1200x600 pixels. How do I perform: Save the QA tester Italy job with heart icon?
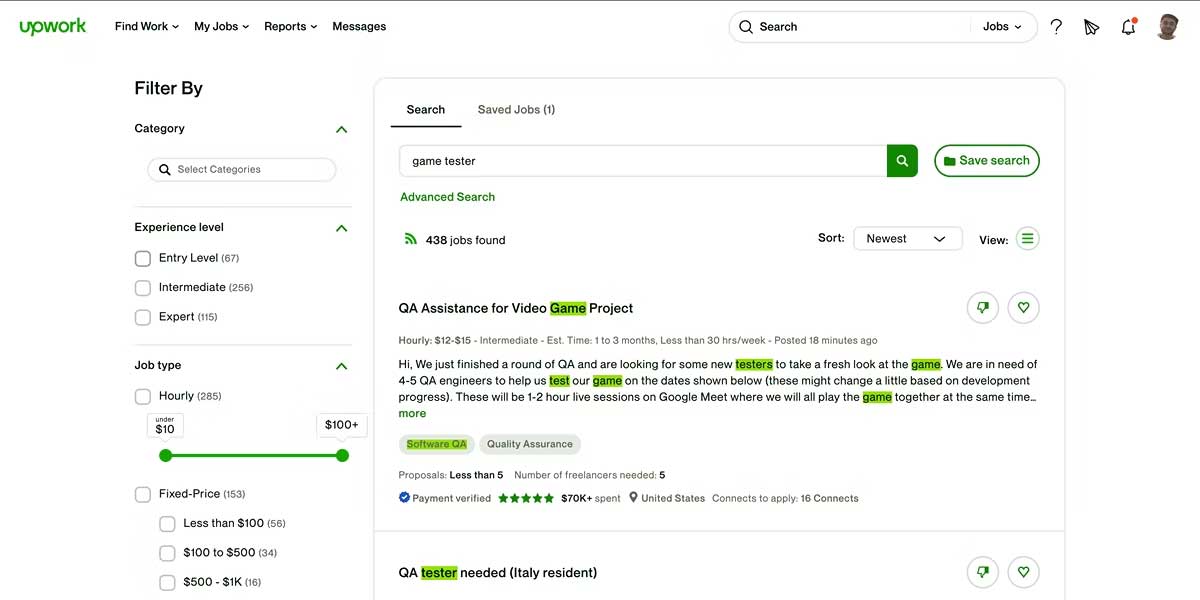1023,571
